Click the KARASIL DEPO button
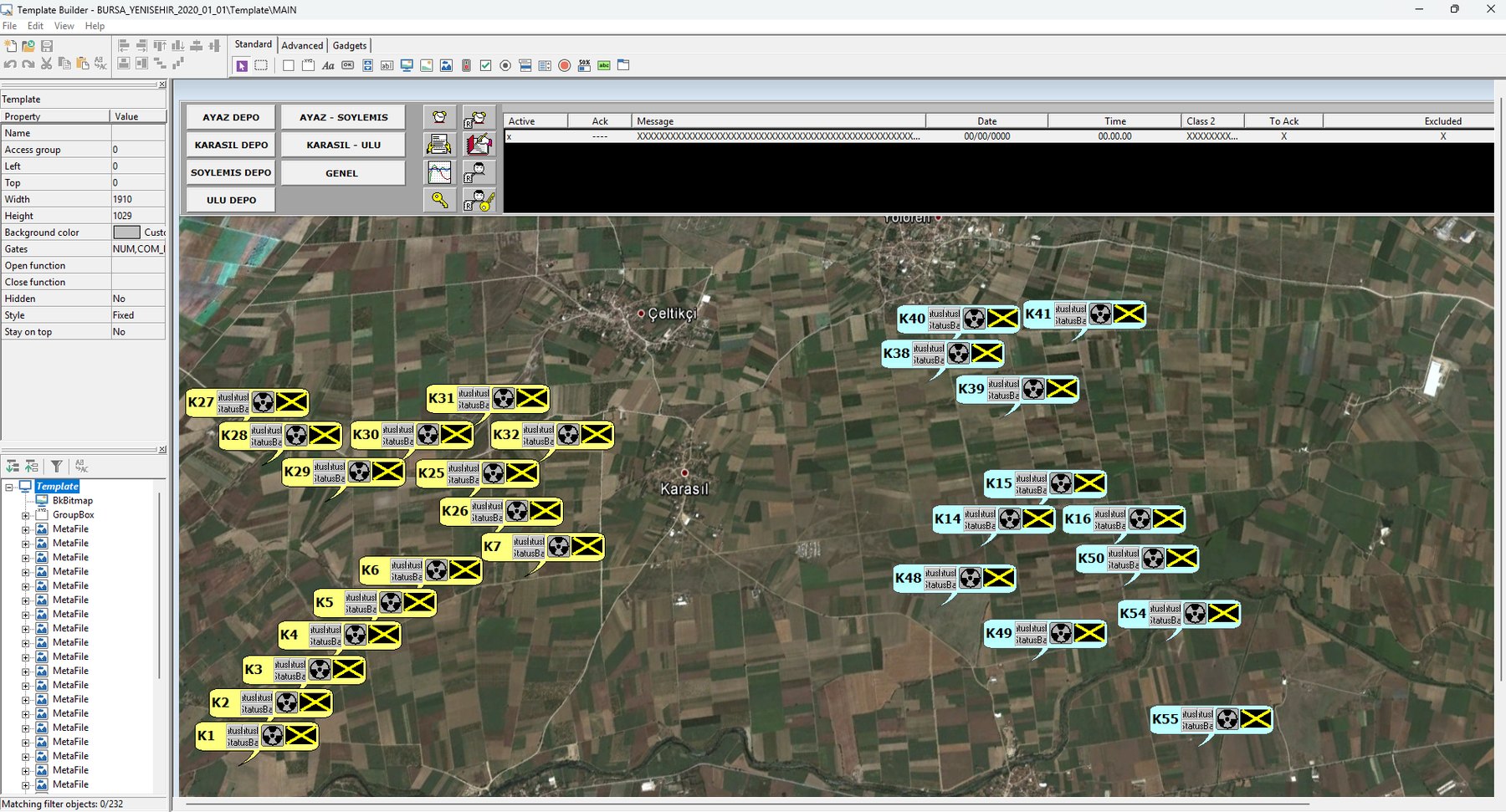The width and height of the screenshot is (1506, 812). 231,145
